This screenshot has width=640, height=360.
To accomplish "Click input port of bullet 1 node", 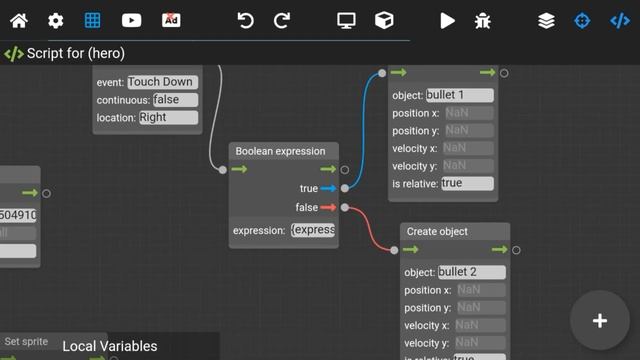I will [382, 73].
